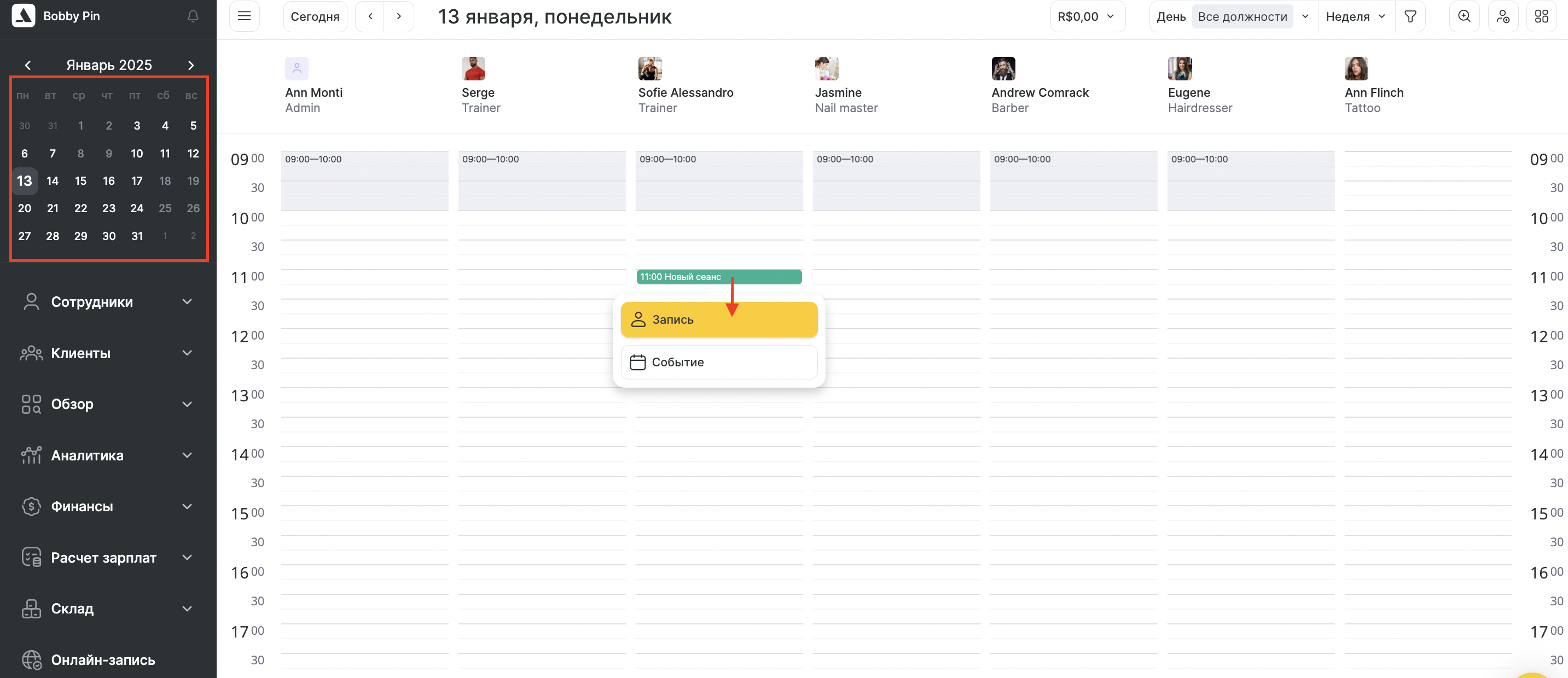Click the Склад warehouse icon
This screenshot has height=678, width=1568.
31,609
